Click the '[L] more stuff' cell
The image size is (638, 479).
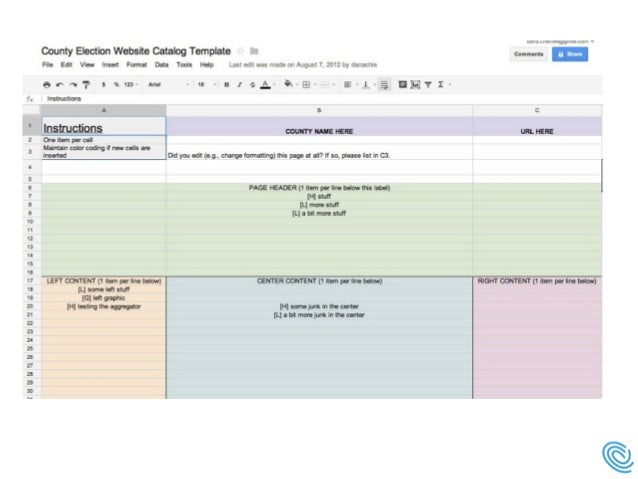click(319, 205)
